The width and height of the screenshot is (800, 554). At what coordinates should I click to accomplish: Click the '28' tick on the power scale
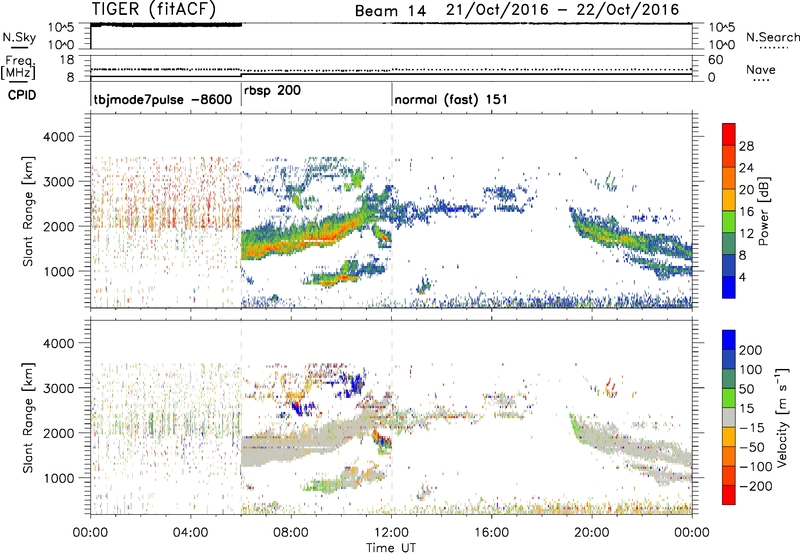pyautogui.click(x=746, y=146)
